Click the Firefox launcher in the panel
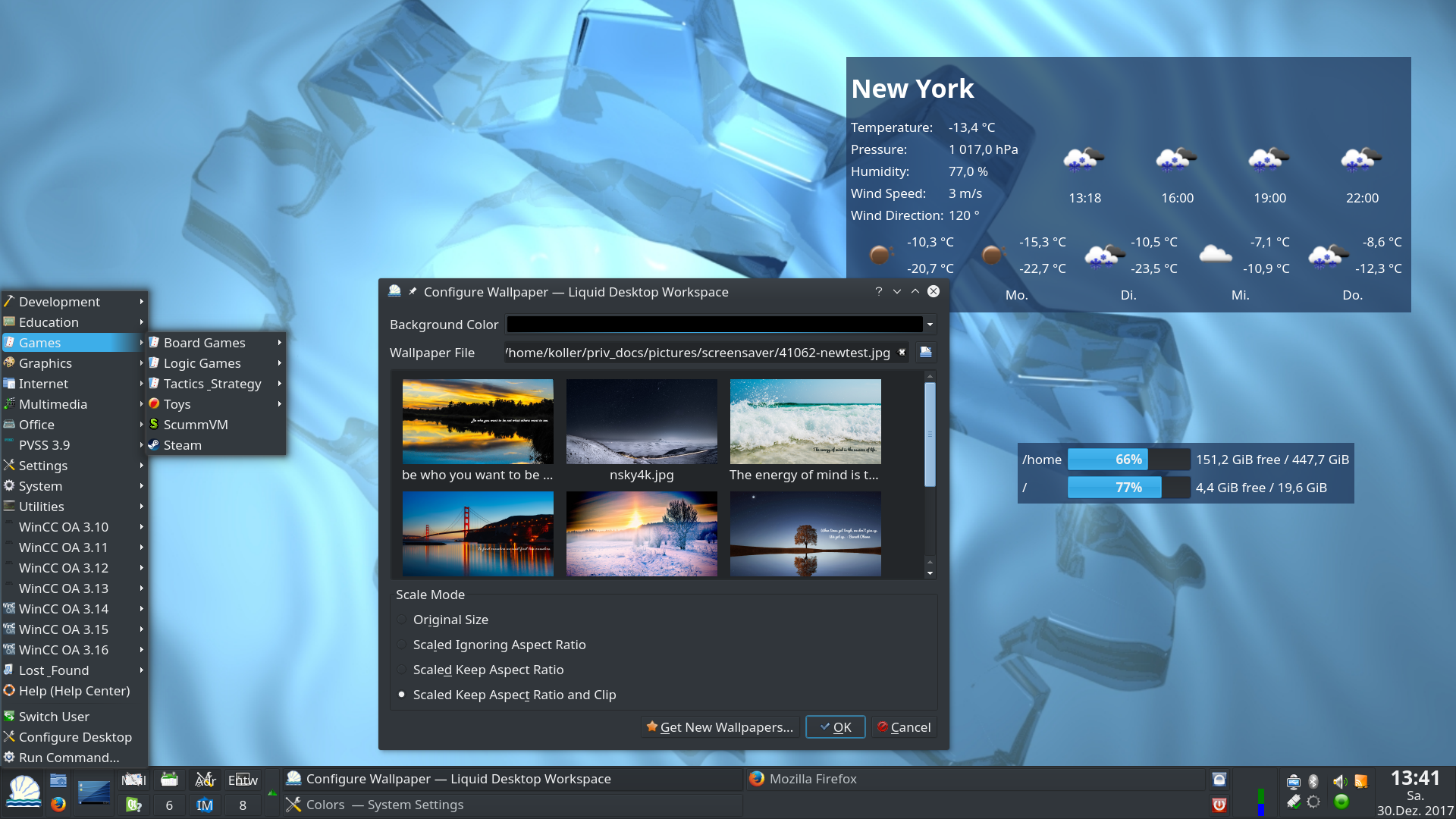This screenshot has height=819, width=1456. pos(58,805)
